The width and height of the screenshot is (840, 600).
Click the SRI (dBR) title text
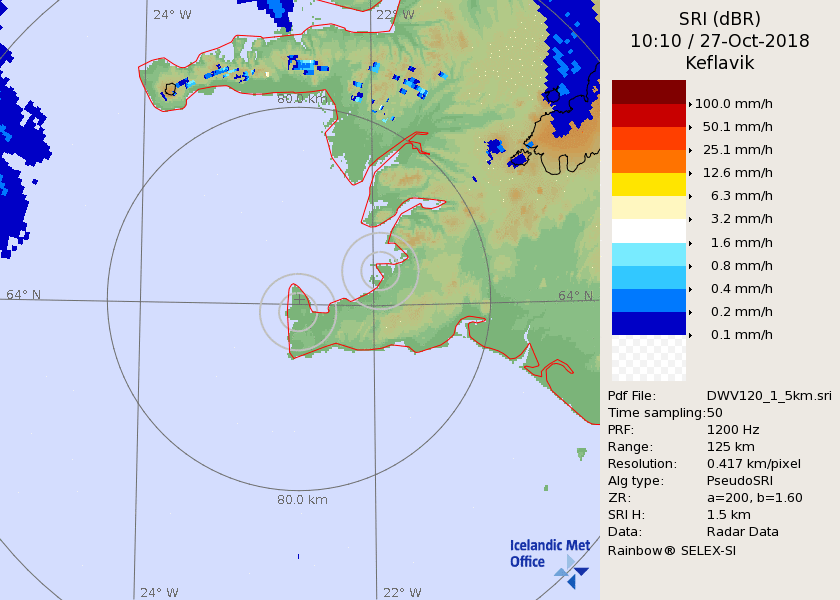719,18
